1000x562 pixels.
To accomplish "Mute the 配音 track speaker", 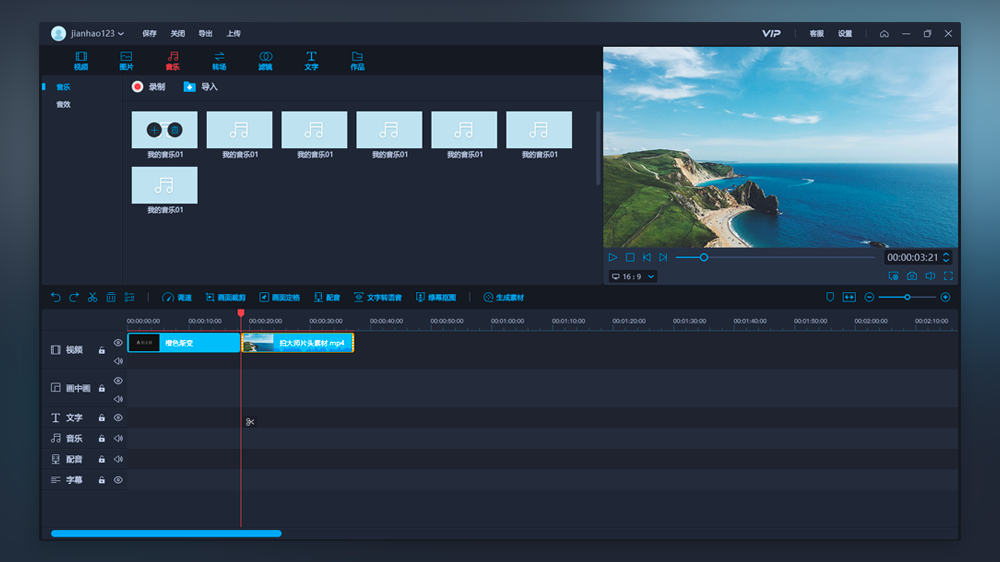I will (x=118, y=459).
